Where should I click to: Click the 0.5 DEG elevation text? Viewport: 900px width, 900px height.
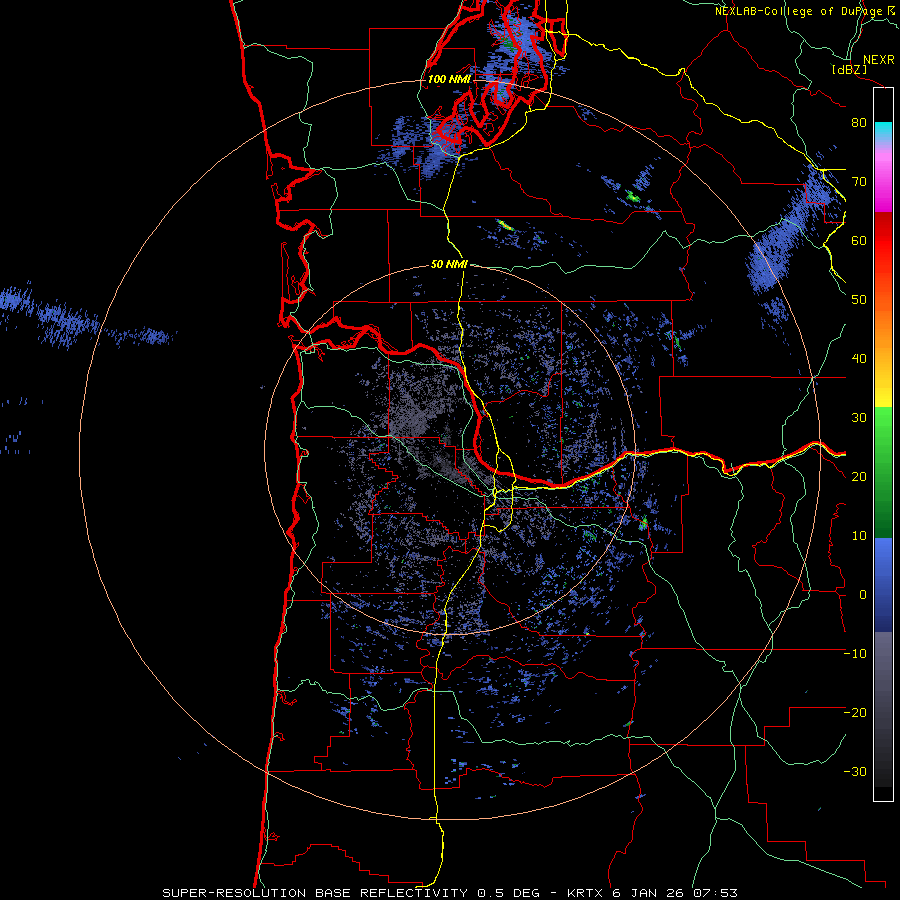pyautogui.click(x=507, y=893)
